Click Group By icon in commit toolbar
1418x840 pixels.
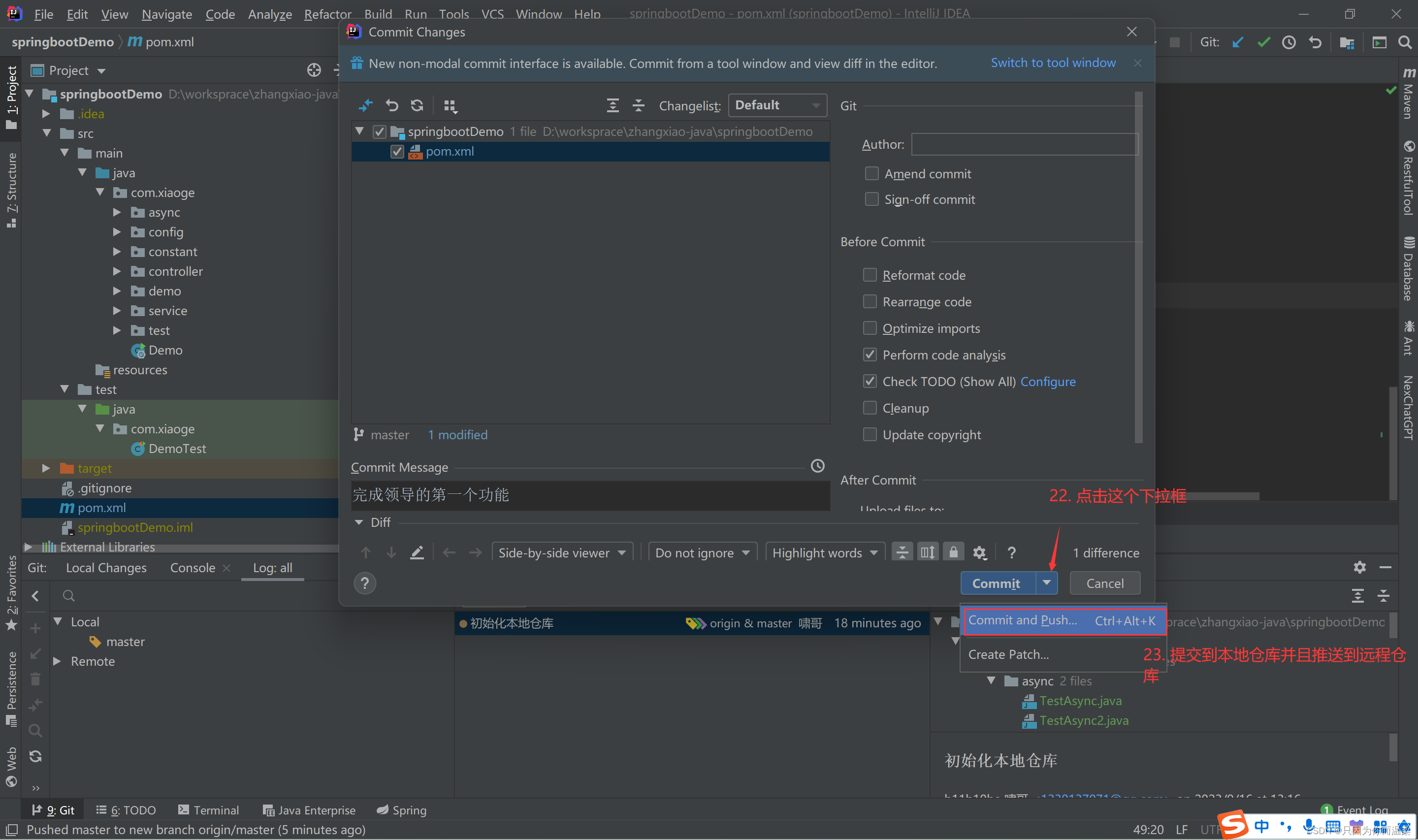tap(450, 106)
